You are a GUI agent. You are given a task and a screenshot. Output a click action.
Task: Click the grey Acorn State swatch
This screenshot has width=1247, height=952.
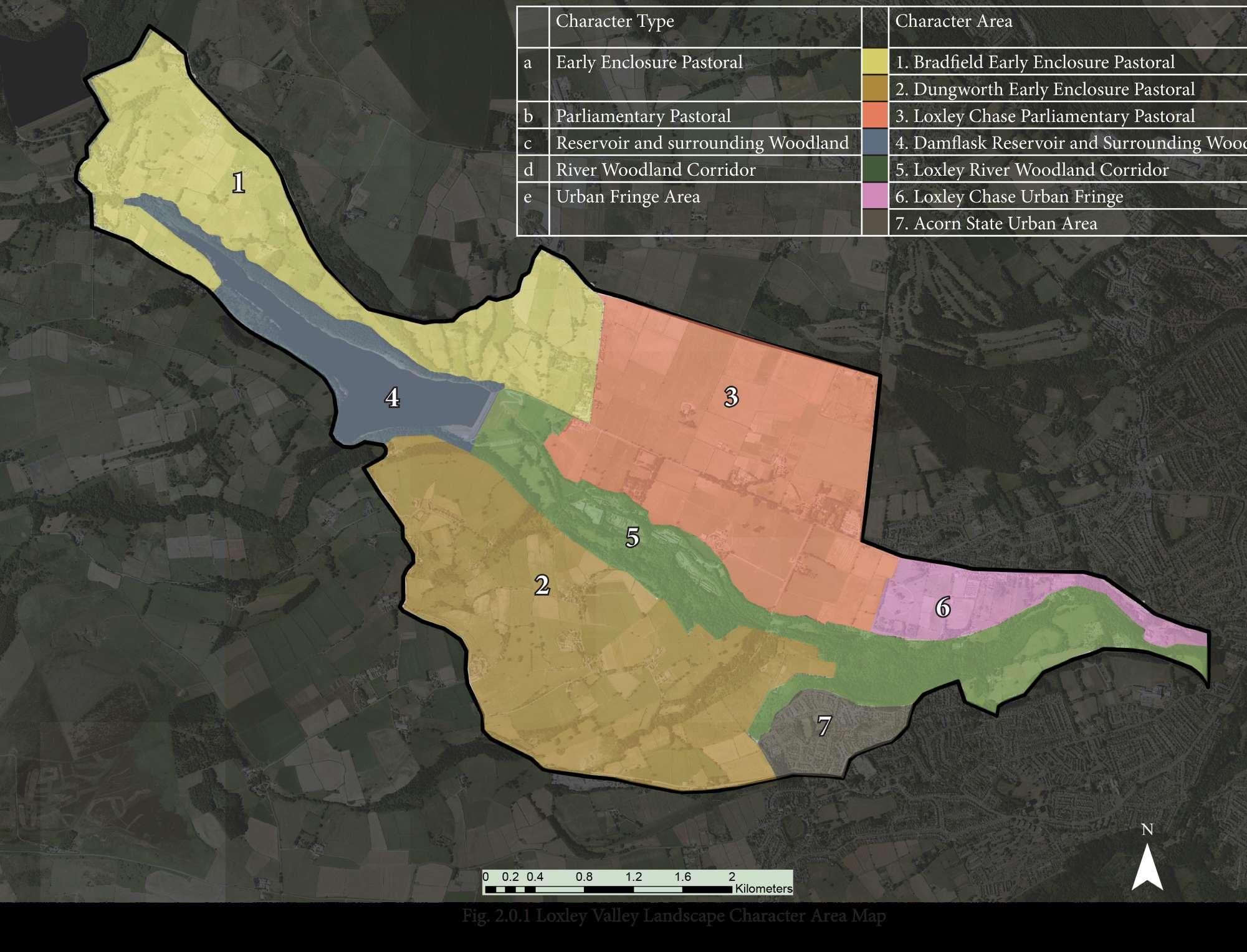click(x=874, y=223)
